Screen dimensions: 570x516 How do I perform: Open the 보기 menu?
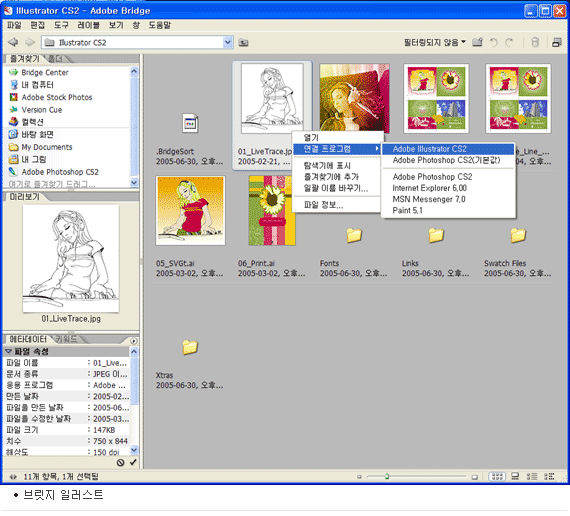(116, 25)
